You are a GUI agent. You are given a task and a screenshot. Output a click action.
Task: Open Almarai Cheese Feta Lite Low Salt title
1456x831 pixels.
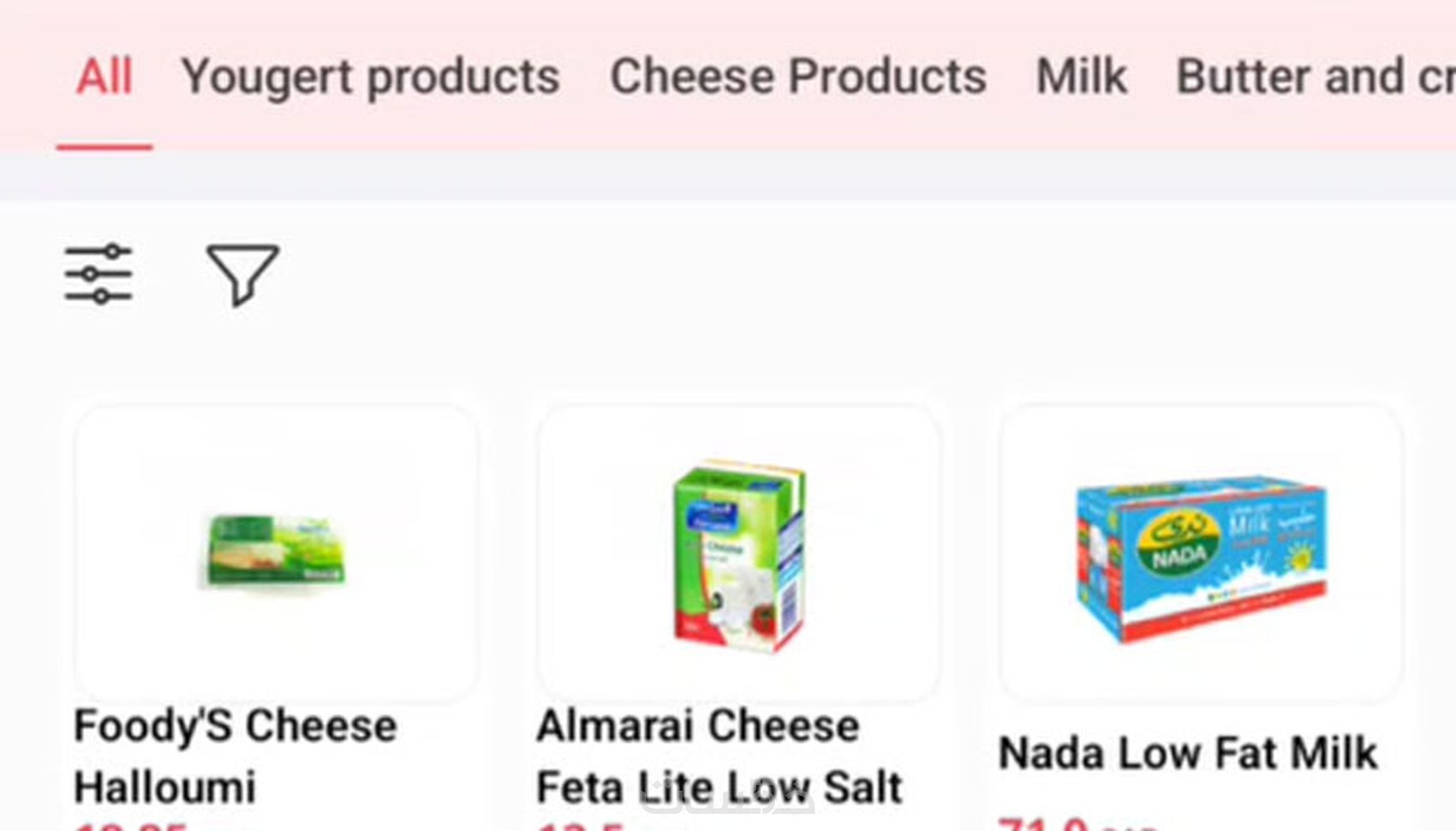pyautogui.click(x=719, y=756)
